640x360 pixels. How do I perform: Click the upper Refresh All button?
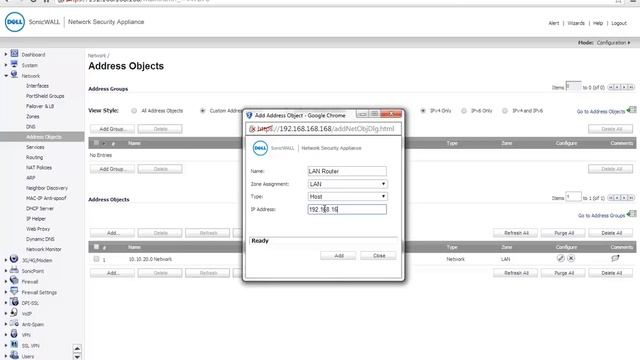[x=516, y=233]
